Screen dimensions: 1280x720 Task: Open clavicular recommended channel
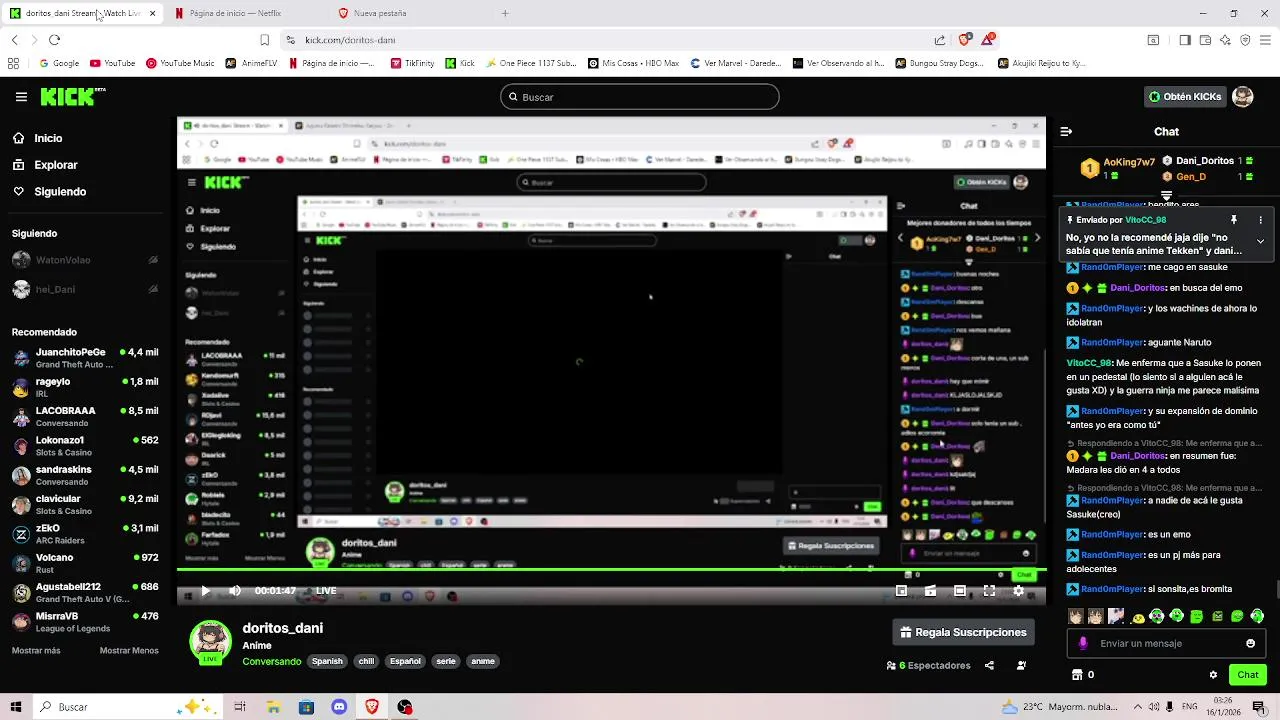(85, 504)
